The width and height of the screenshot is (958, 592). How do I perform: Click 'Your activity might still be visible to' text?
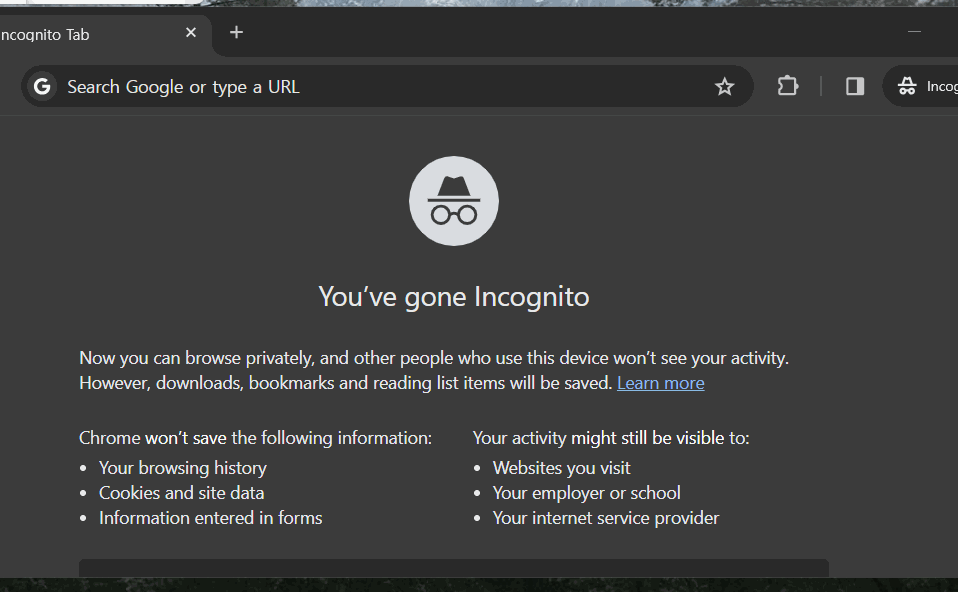611,438
